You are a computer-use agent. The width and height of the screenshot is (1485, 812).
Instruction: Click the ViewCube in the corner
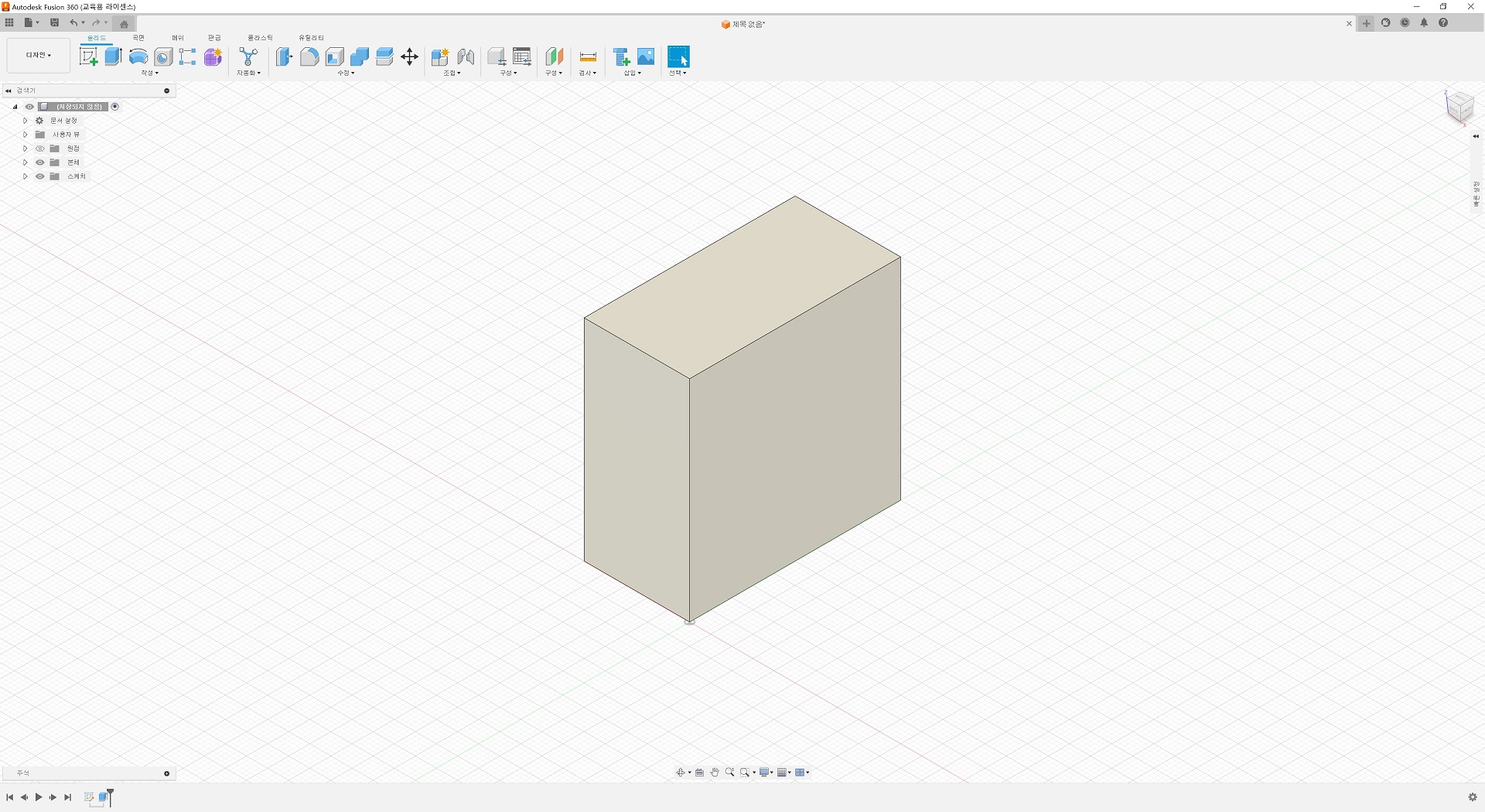tap(1459, 106)
